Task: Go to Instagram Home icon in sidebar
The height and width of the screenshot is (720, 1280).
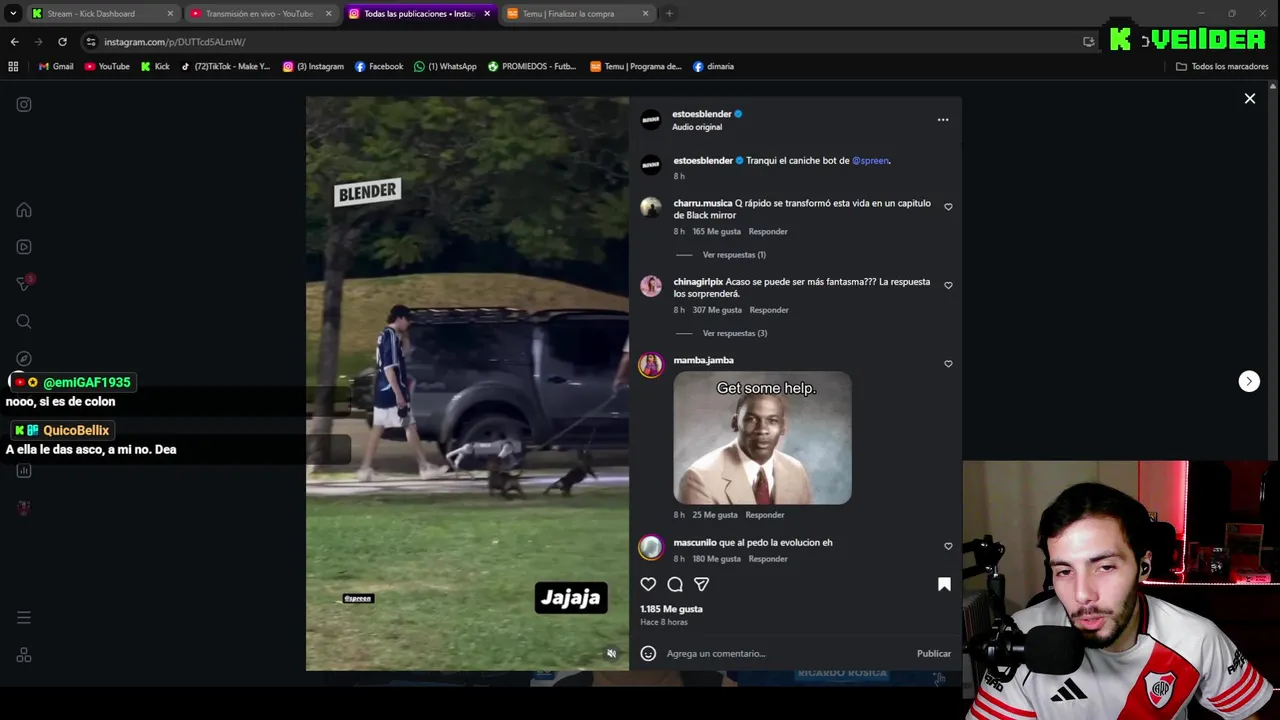Action: click(24, 210)
